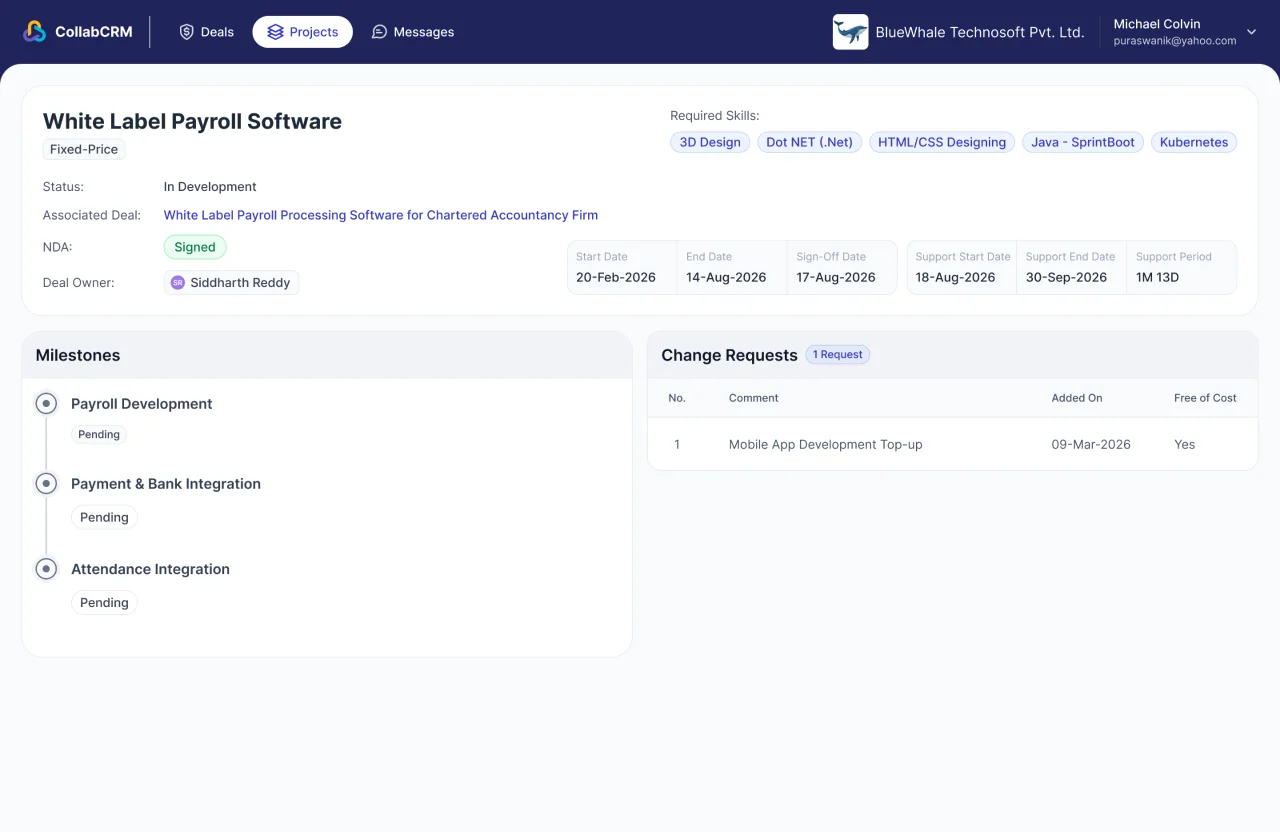The image size is (1280, 832).
Task: Click the 09-Mar-2026 added-on date
Action: tap(1091, 444)
